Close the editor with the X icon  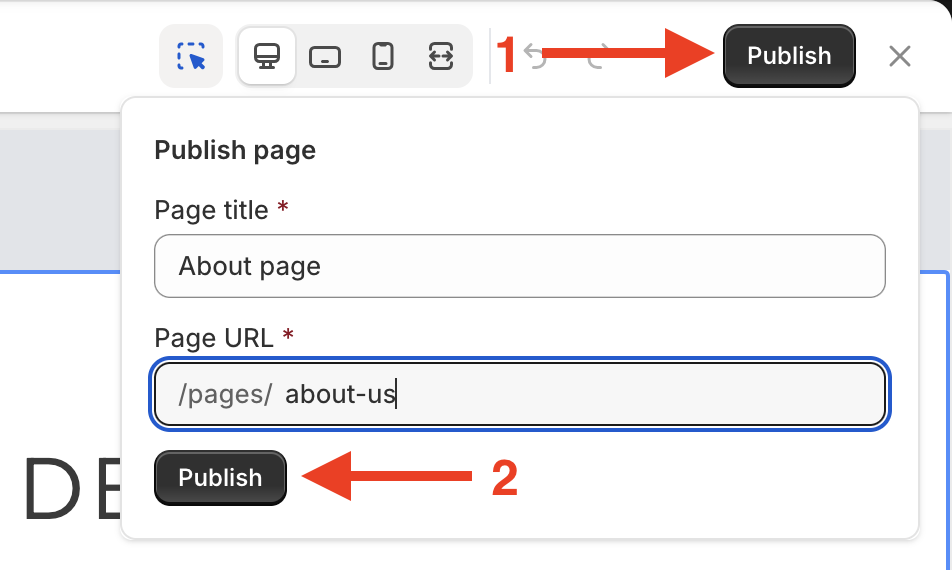coord(899,56)
